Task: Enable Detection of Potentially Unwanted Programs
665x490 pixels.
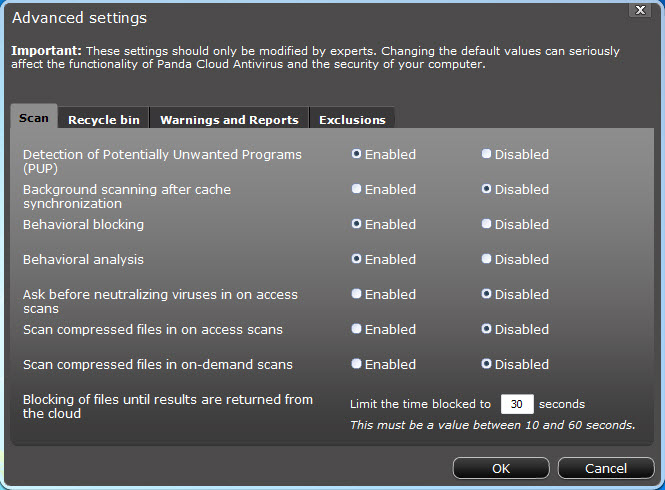Action: click(356, 154)
